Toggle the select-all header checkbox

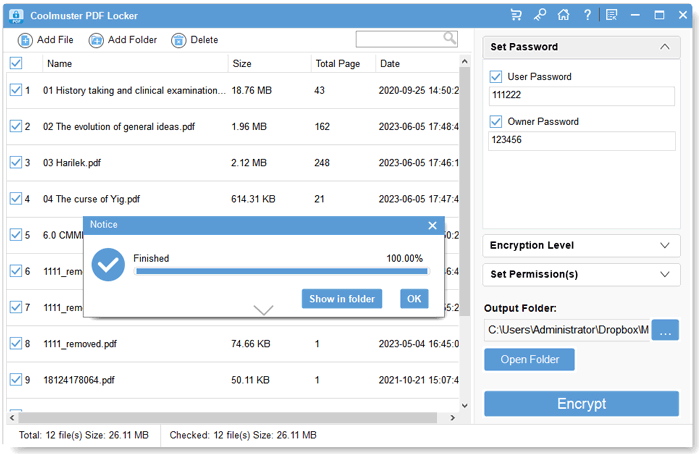tap(16, 63)
